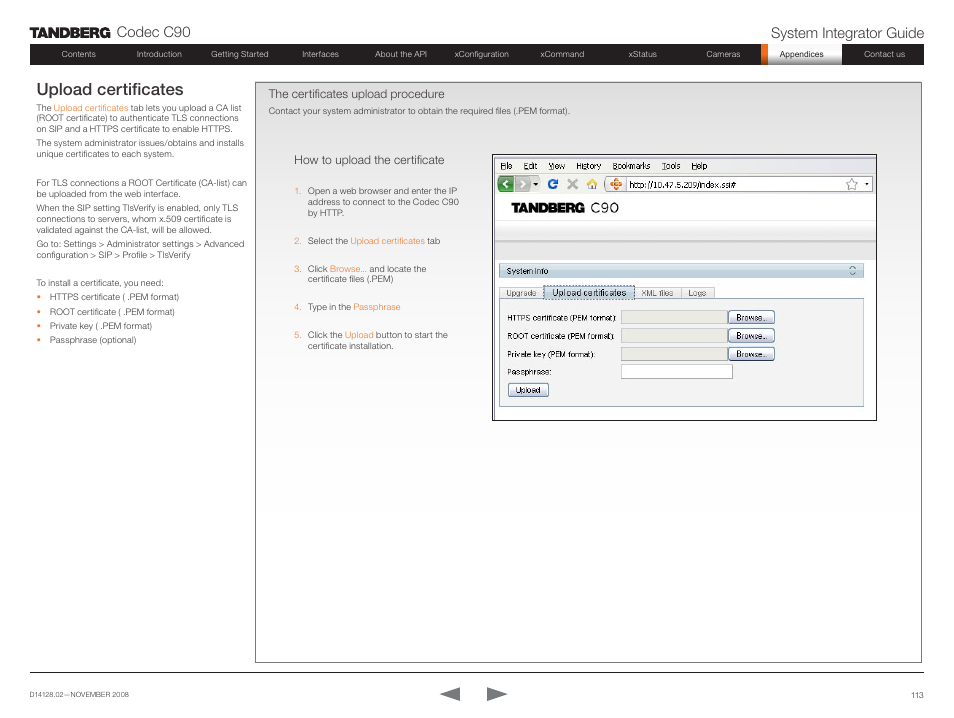Open the browser File menu

(506, 166)
